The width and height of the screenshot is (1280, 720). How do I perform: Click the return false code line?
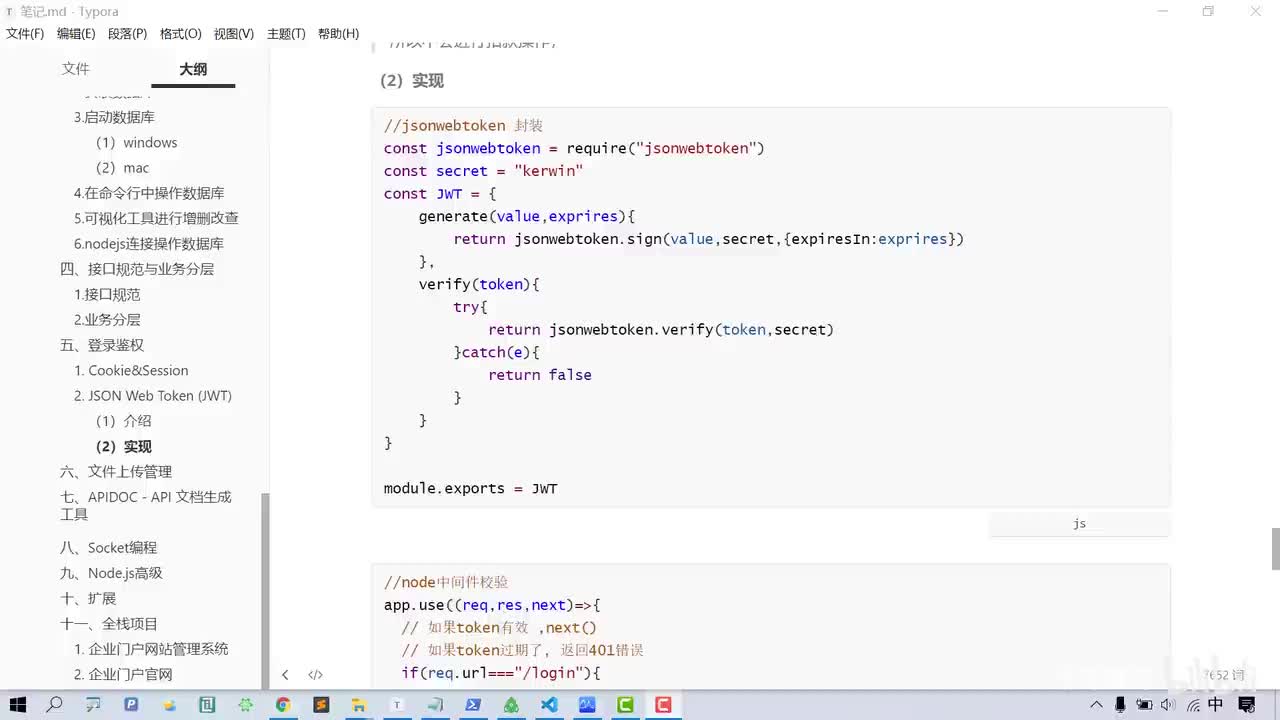pos(540,375)
